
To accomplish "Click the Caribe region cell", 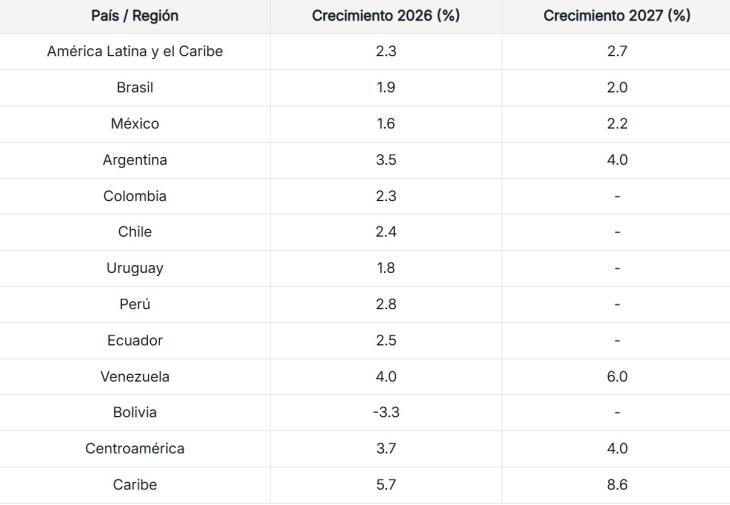I will click(135, 485).
